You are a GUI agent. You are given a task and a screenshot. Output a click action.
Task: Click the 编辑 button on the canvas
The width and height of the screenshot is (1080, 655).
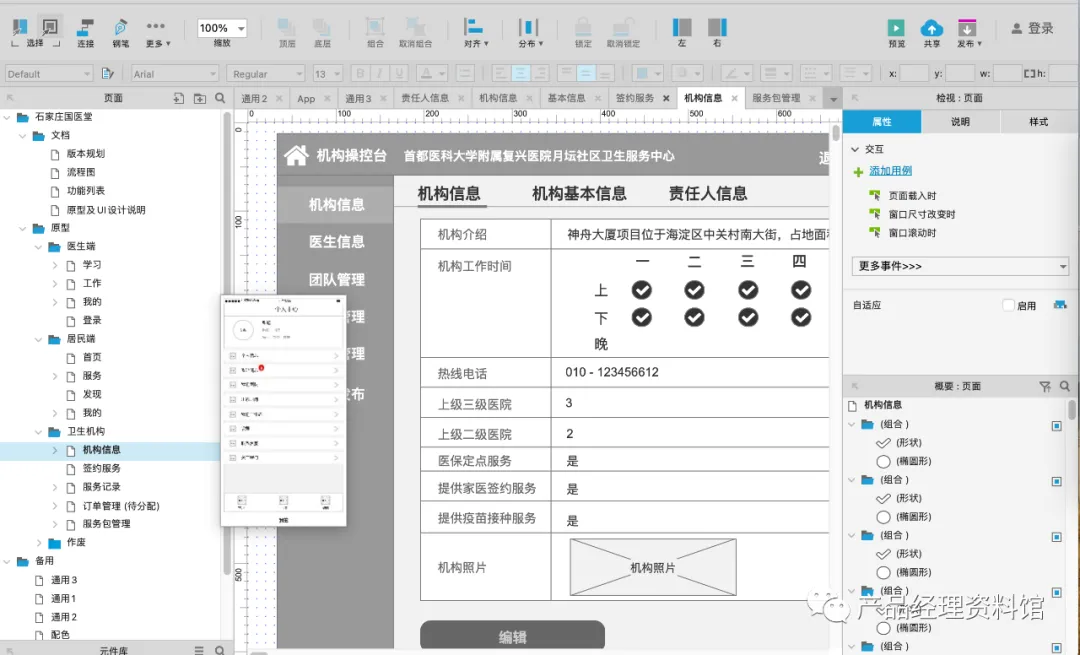tap(512, 635)
